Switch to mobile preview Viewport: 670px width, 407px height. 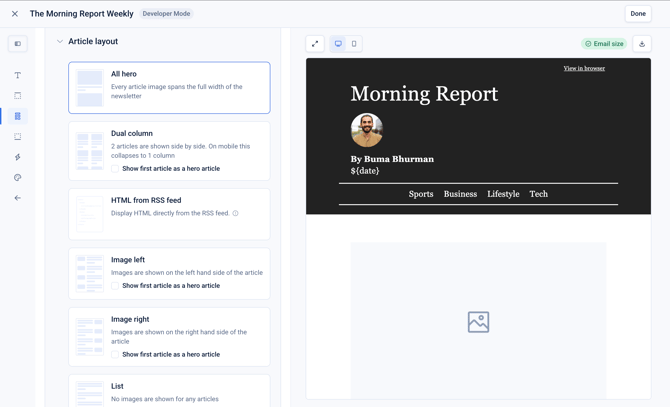click(x=354, y=44)
